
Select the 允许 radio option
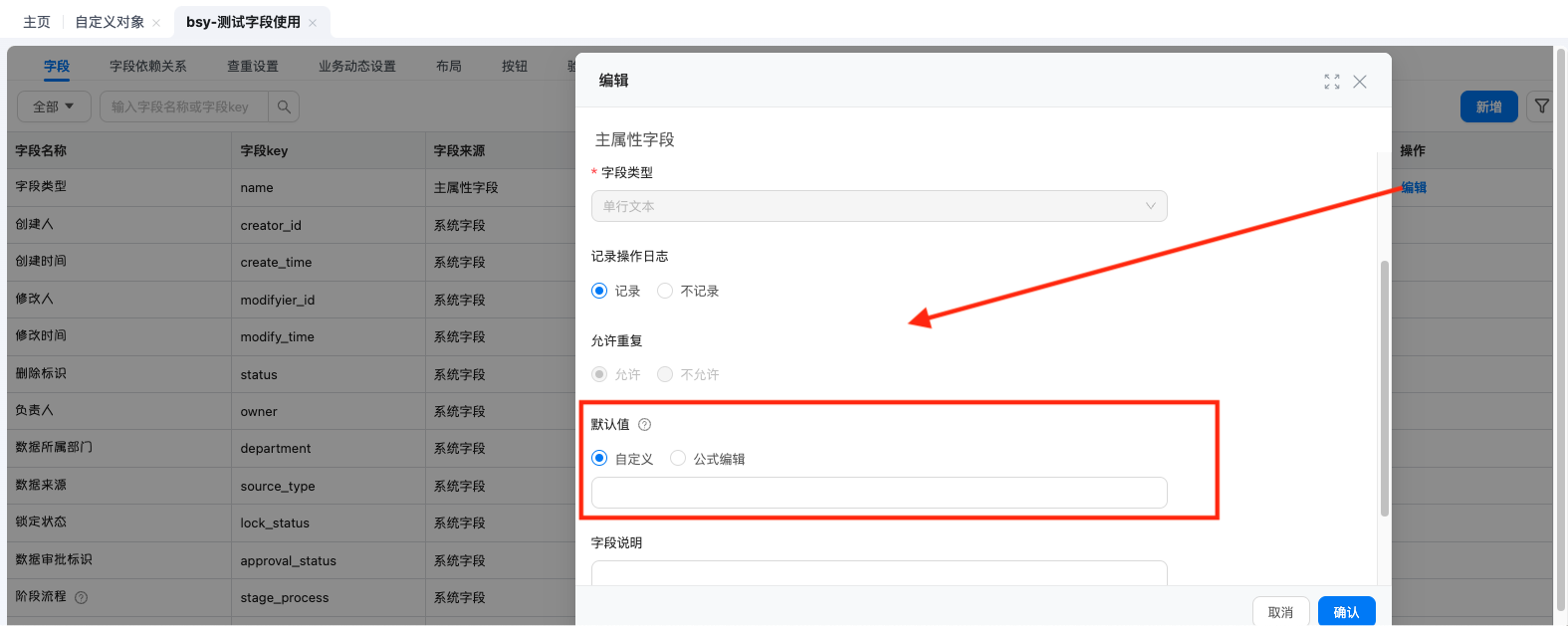(599, 374)
